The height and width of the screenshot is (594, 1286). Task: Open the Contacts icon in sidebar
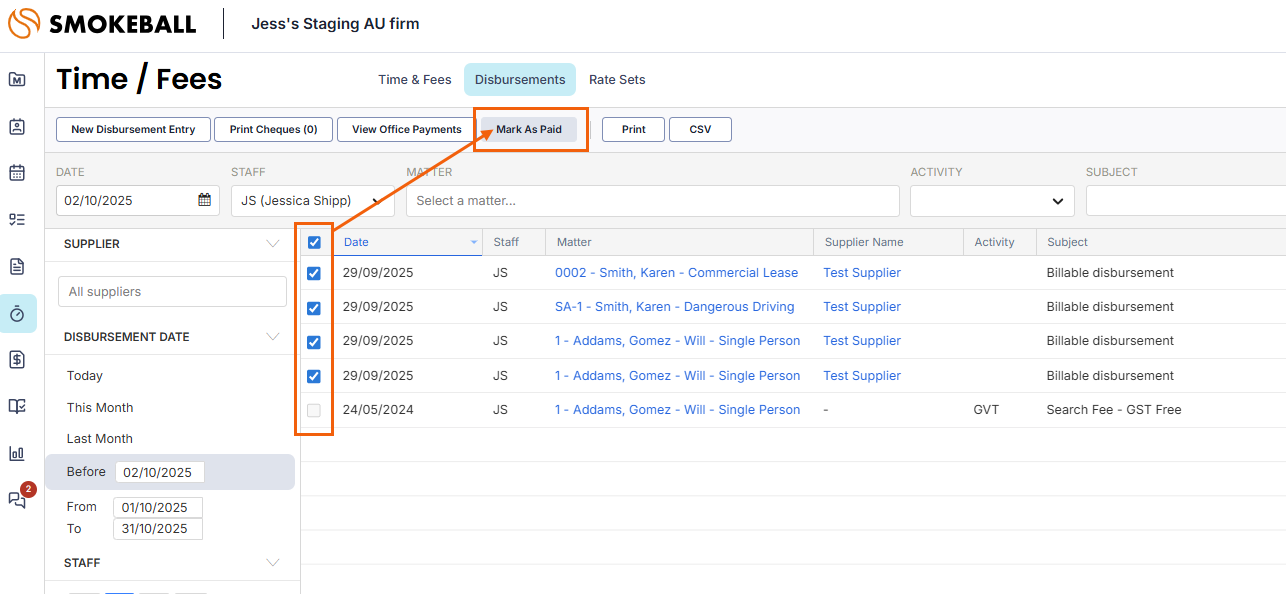pos(17,126)
